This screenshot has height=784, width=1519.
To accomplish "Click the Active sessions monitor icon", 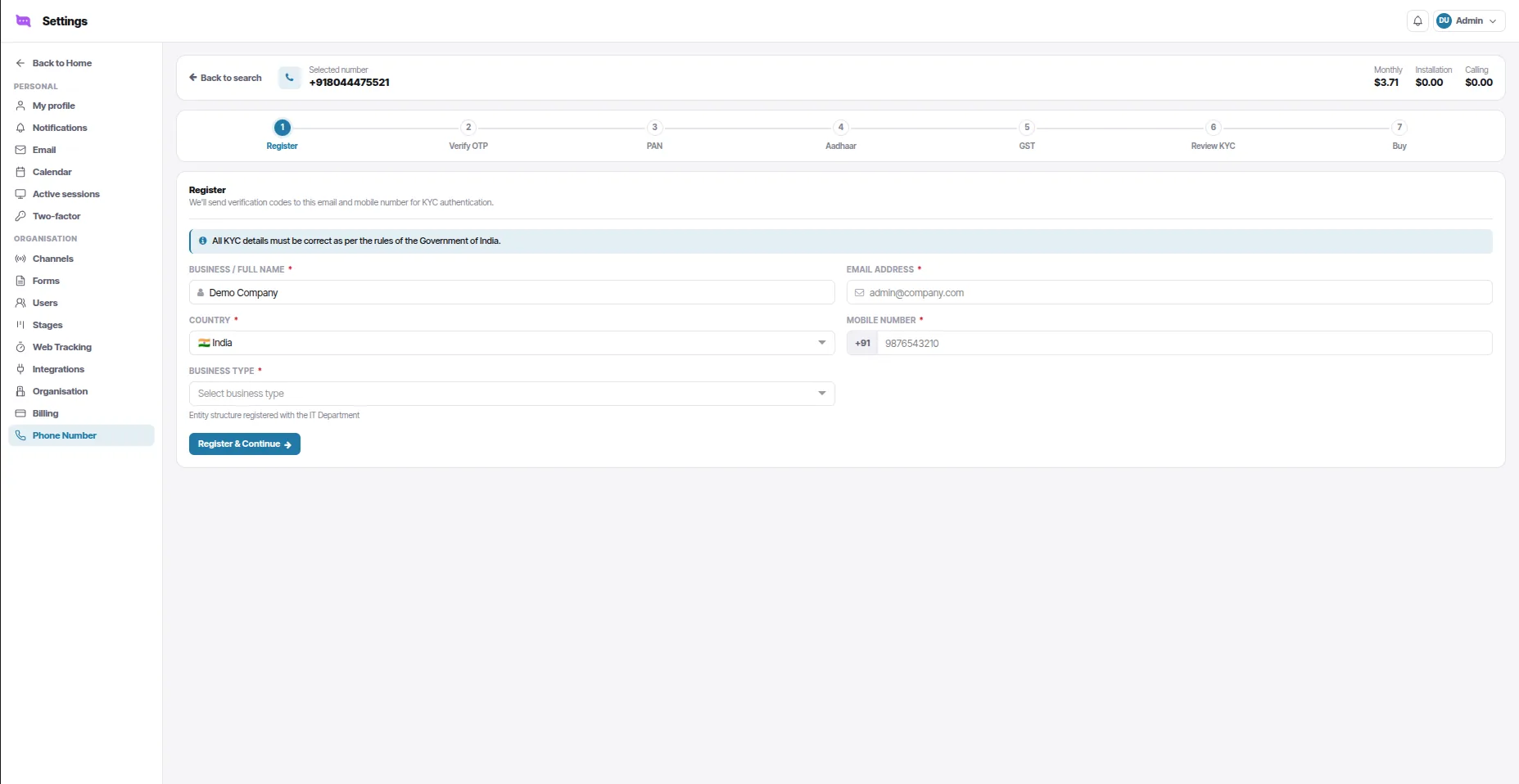I will click(20, 194).
